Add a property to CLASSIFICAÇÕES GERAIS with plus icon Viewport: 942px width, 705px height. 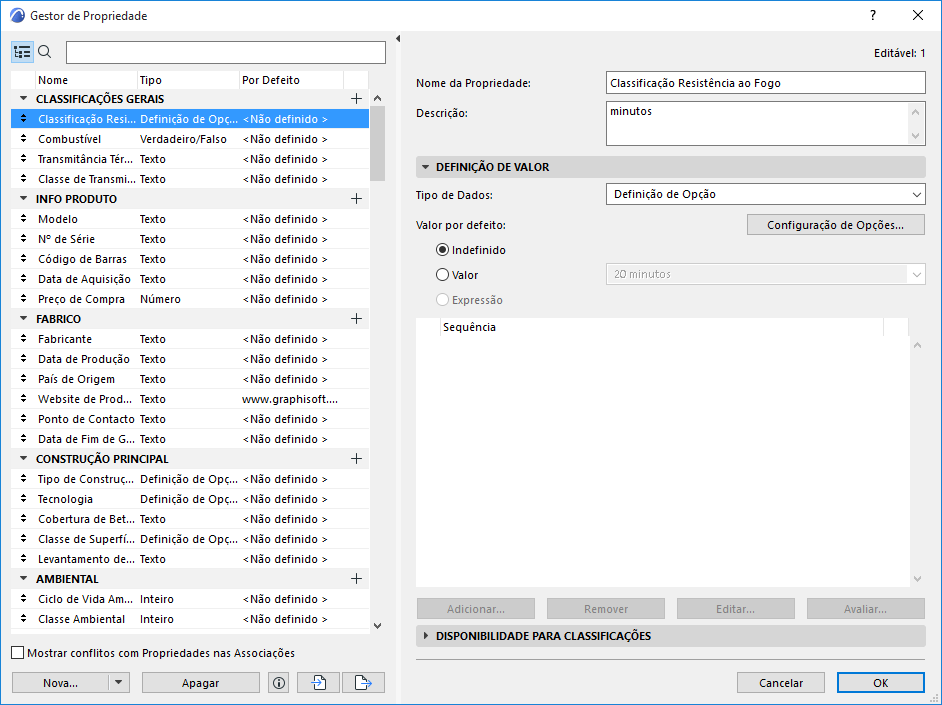point(356,98)
